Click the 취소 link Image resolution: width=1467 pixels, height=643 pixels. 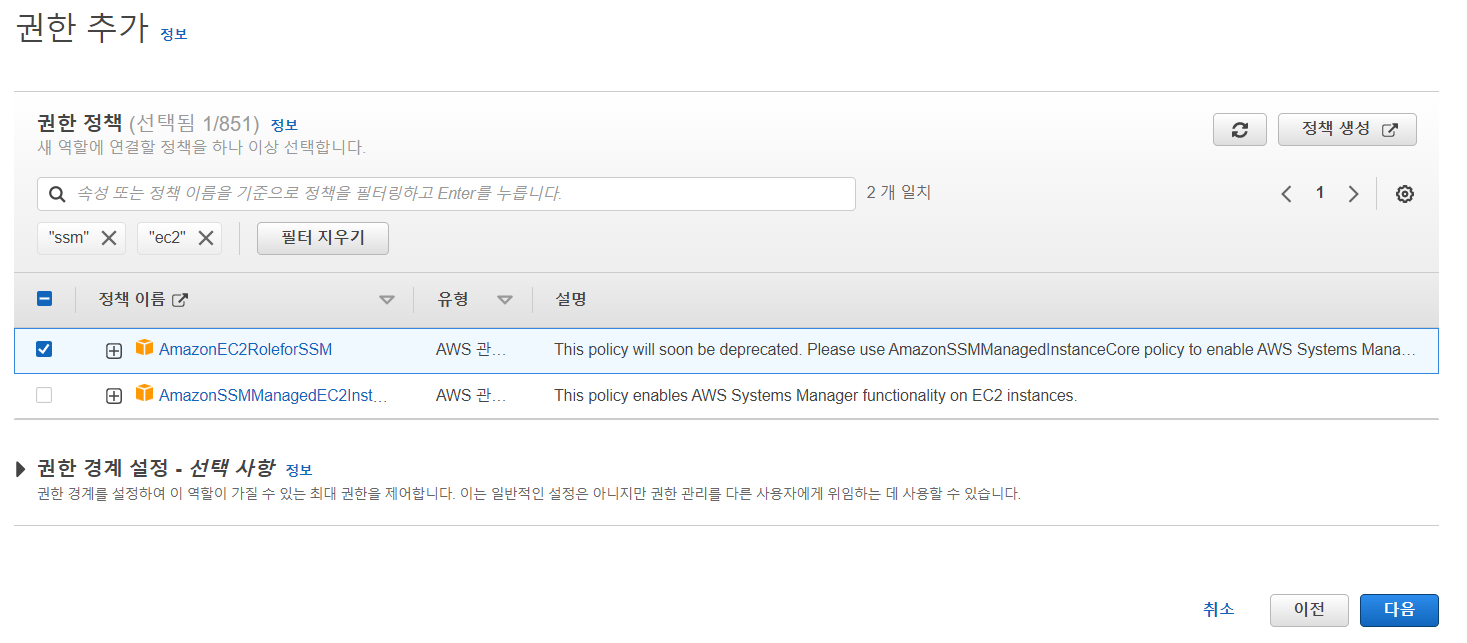click(x=1219, y=609)
